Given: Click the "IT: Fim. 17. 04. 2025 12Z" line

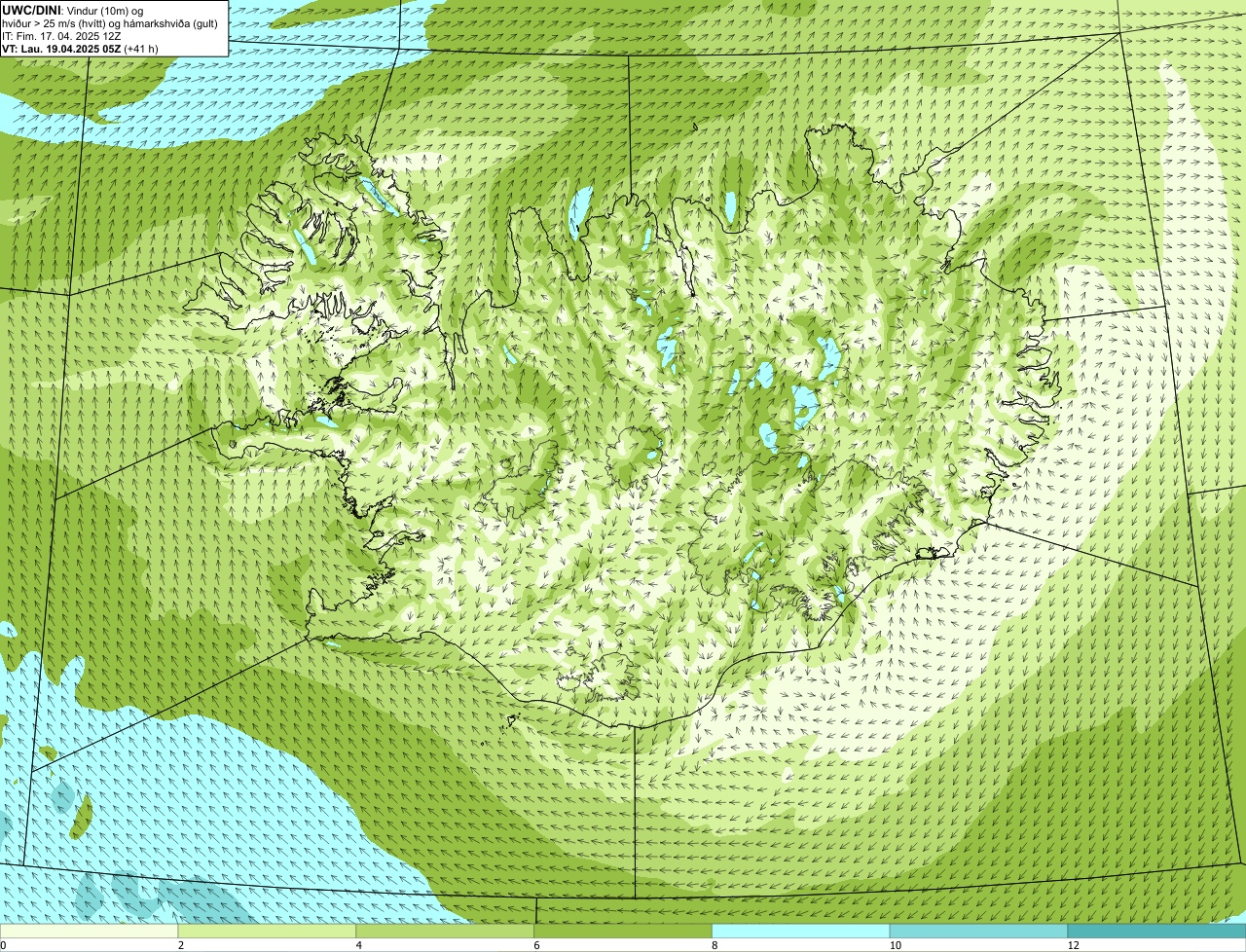Looking at the screenshot, I should (62, 36).
